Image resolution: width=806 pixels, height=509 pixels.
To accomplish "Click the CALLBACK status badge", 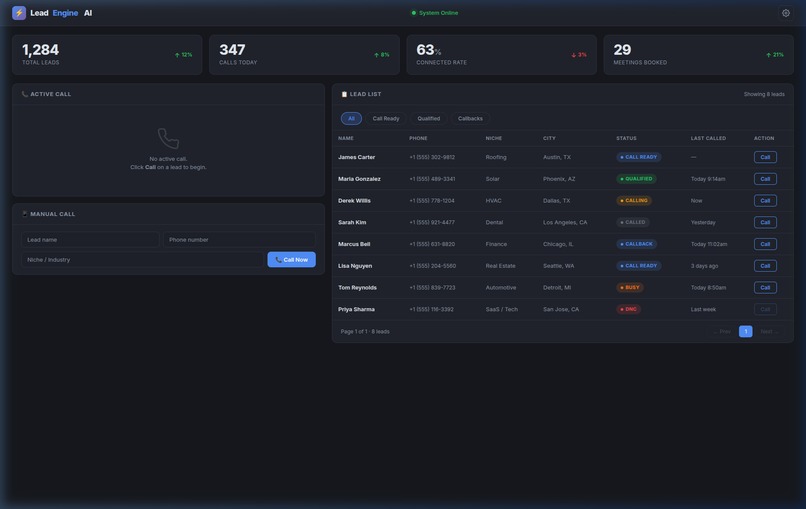I will (x=636, y=244).
